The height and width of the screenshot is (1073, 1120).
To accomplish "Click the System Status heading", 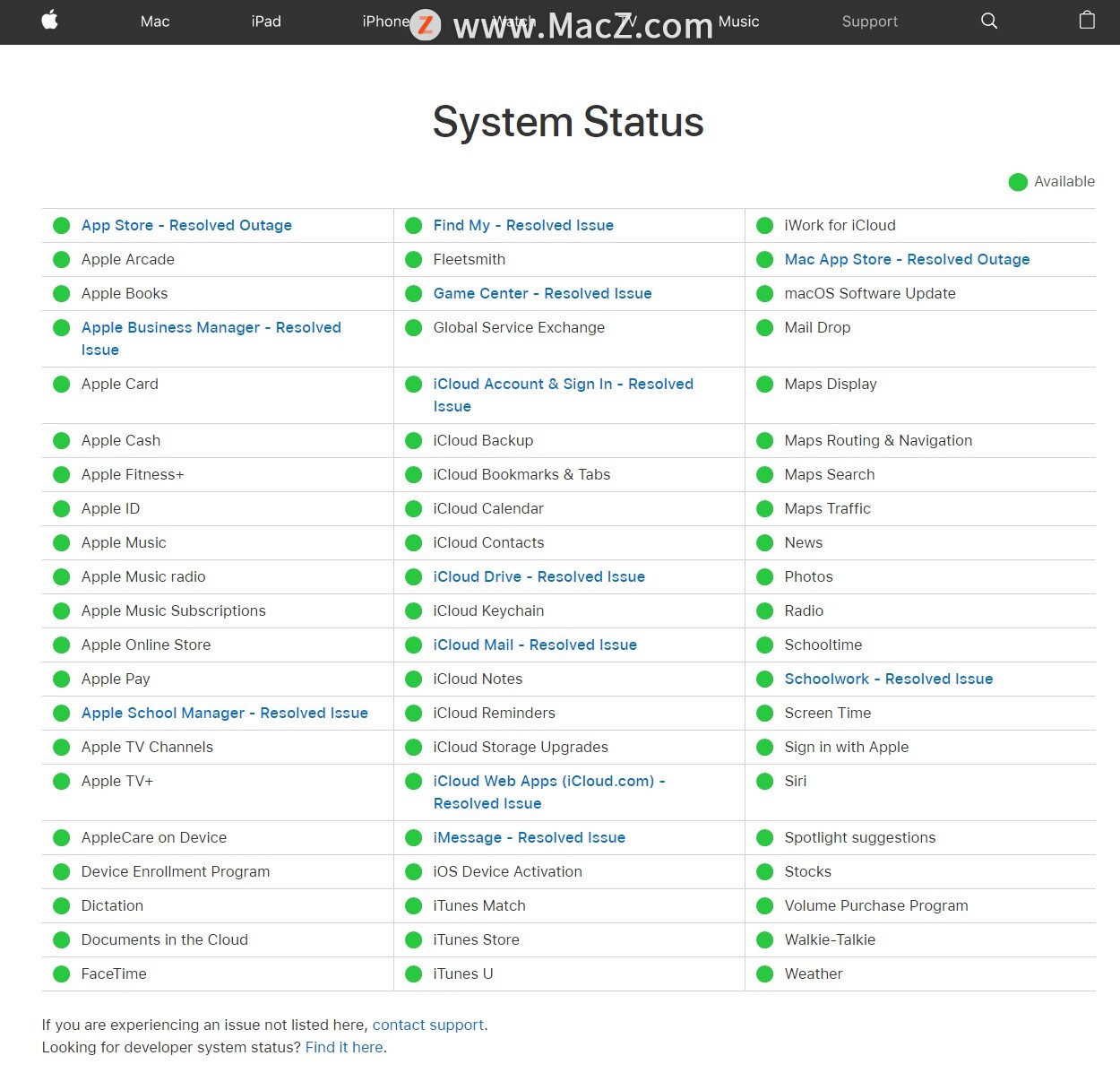I will coord(568,122).
